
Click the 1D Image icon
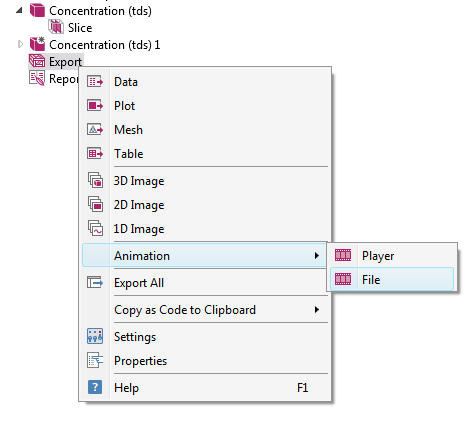pyautogui.click(x=95, y=228)
